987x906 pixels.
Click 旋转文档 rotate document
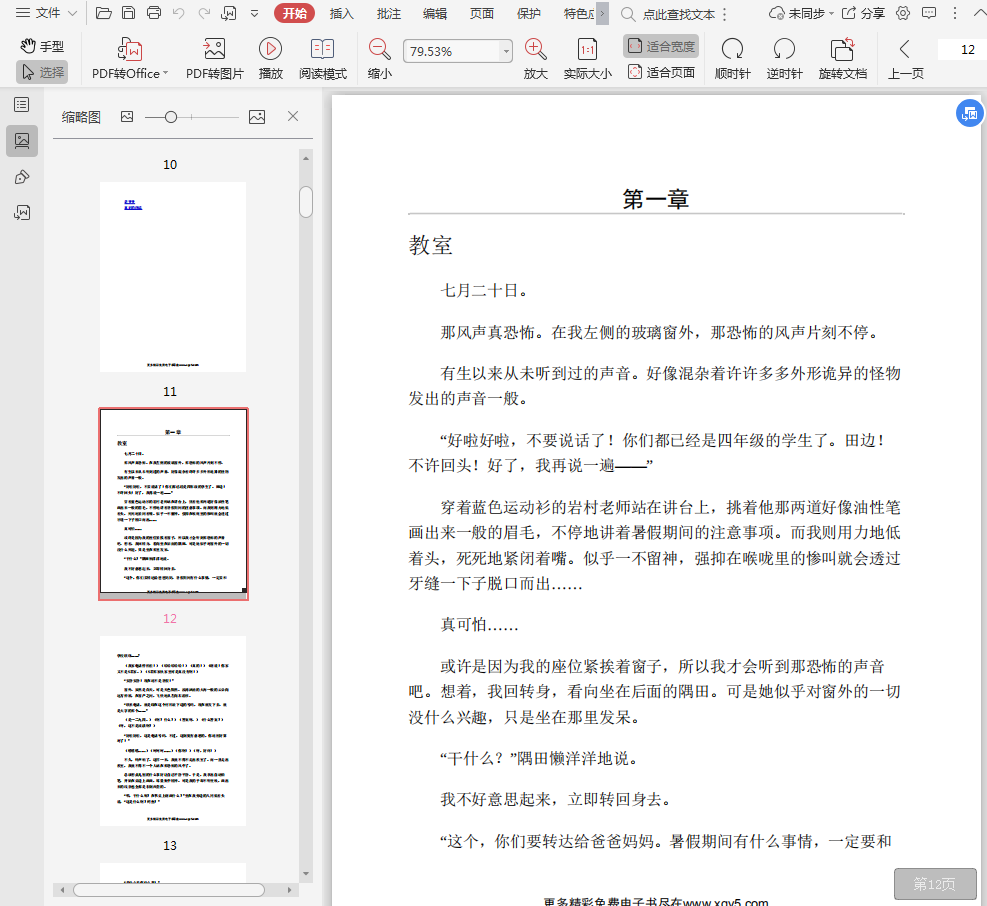click(843, 59)
